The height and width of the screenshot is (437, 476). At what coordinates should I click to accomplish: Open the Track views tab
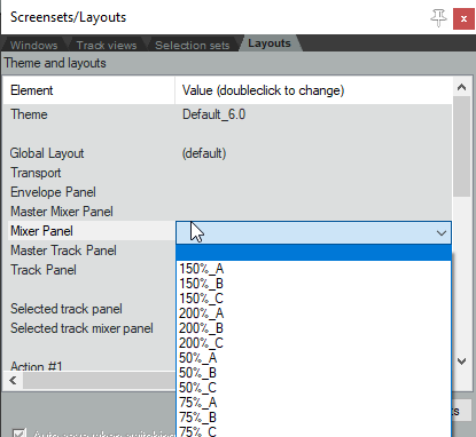(x=106, y=45)
